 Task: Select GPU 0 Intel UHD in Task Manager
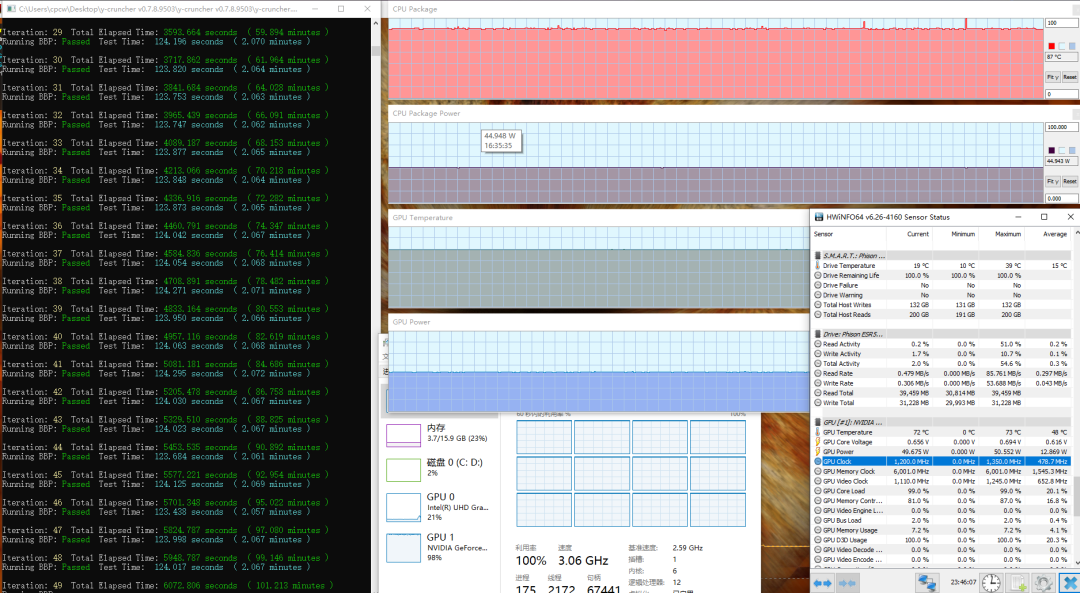click(438, 506)
